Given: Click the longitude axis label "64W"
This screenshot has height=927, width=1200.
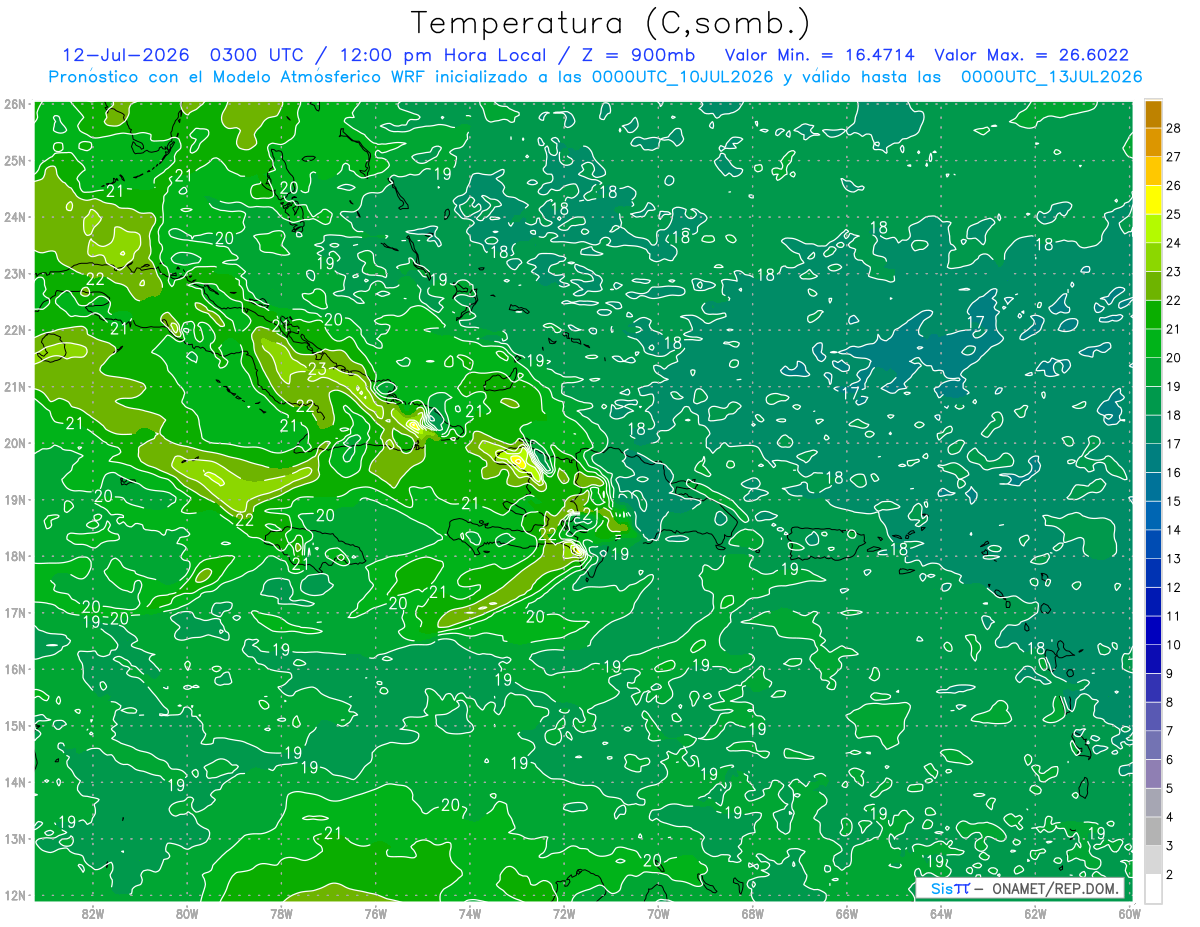Looking at the screenshot, I should coord(941,913).
